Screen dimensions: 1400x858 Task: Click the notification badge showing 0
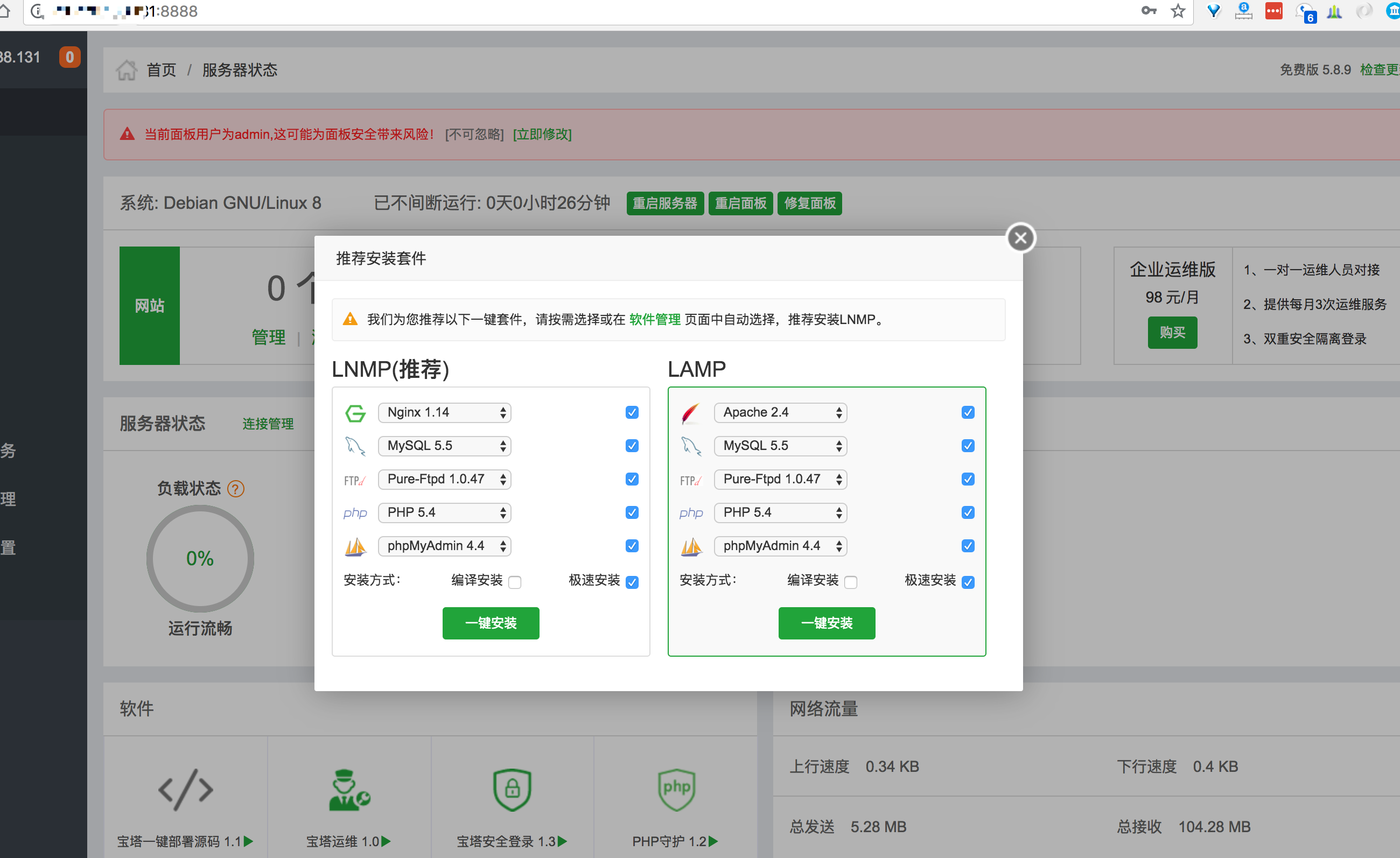coord(70,57)
